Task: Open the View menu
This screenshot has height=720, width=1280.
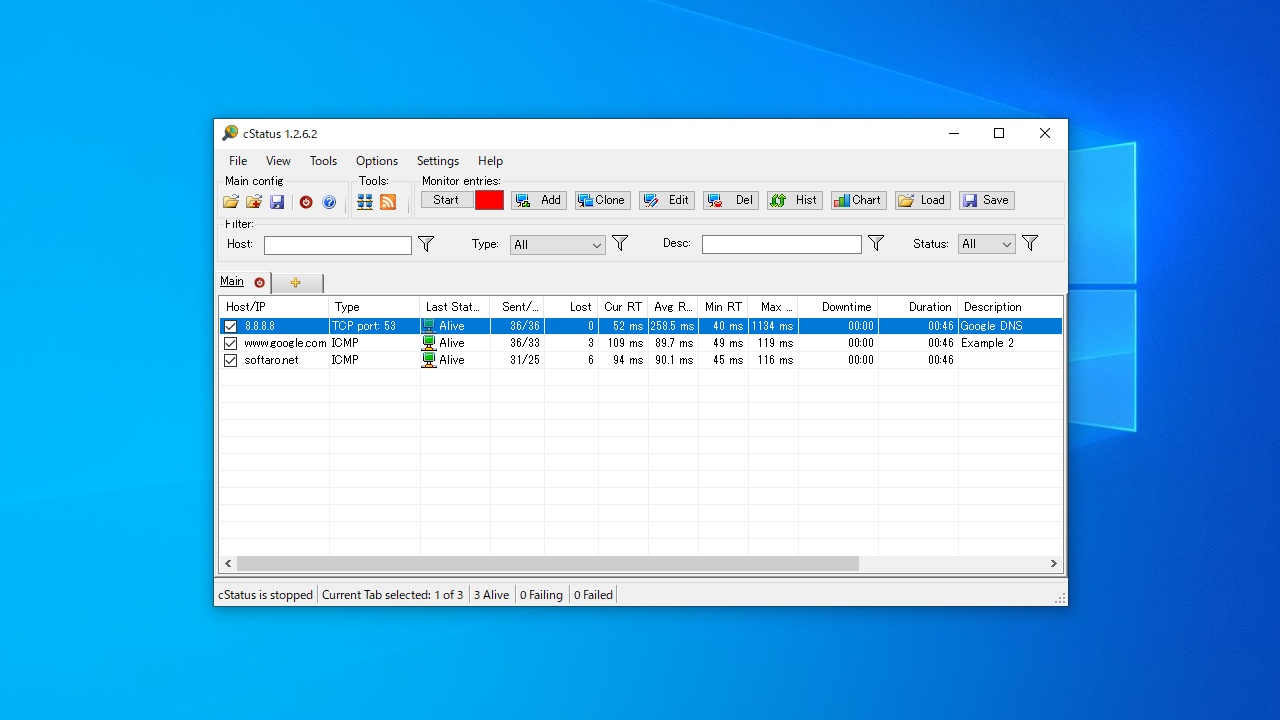Action: [278, 161]
